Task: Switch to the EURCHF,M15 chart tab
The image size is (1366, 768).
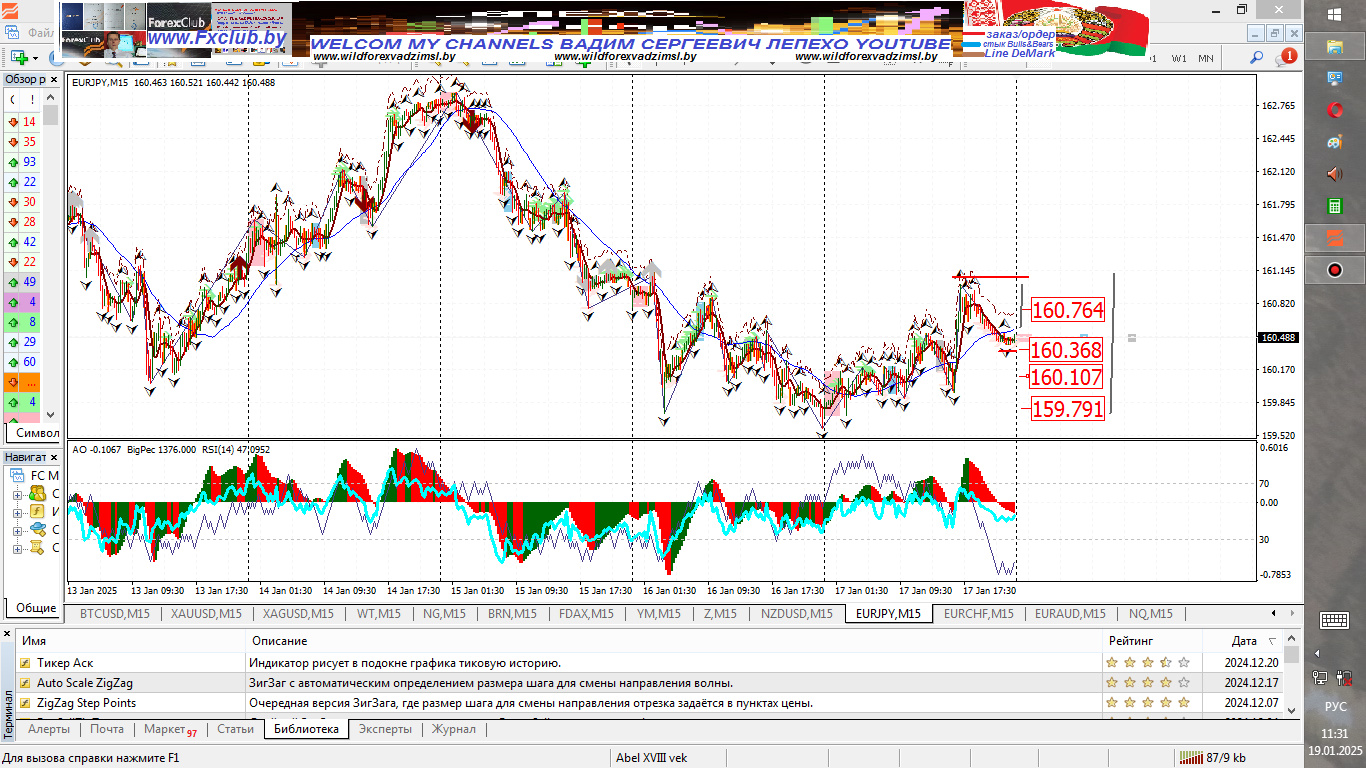Action: click(978, 614)
